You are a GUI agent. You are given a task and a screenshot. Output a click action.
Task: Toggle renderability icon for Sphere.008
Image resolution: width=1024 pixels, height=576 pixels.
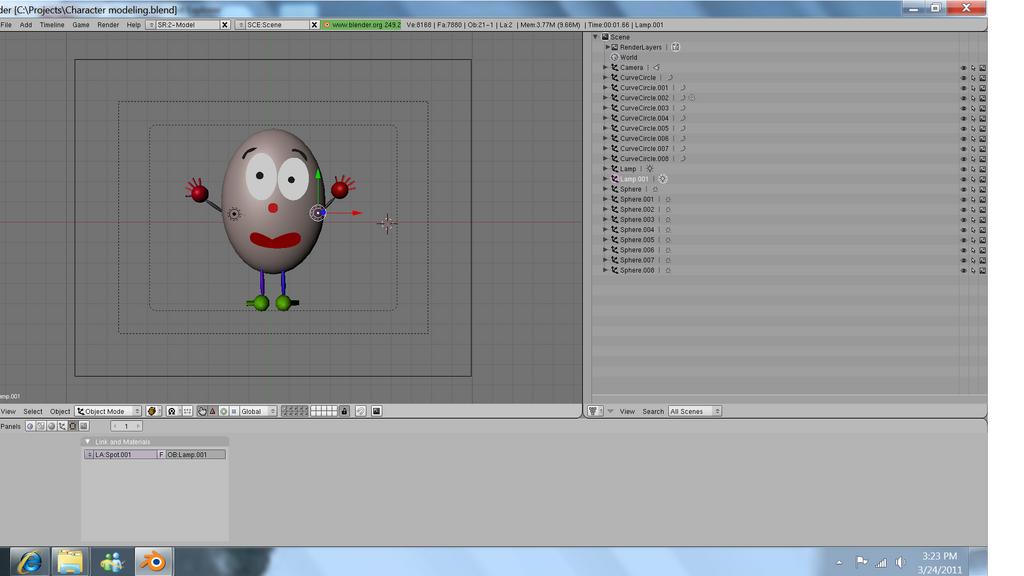(983, 270)
